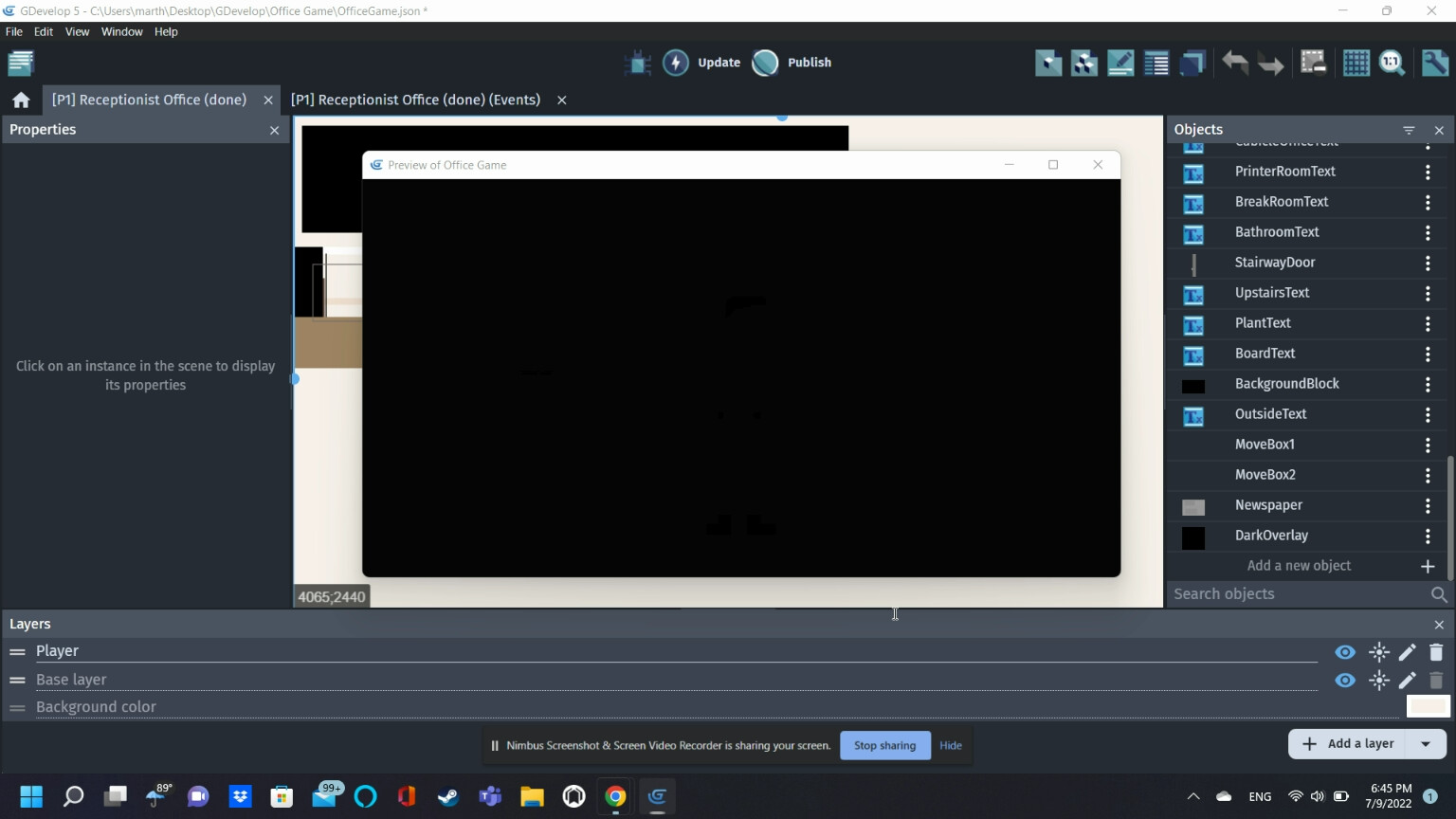Open the Background color swatch

(x=1428, y=706)
